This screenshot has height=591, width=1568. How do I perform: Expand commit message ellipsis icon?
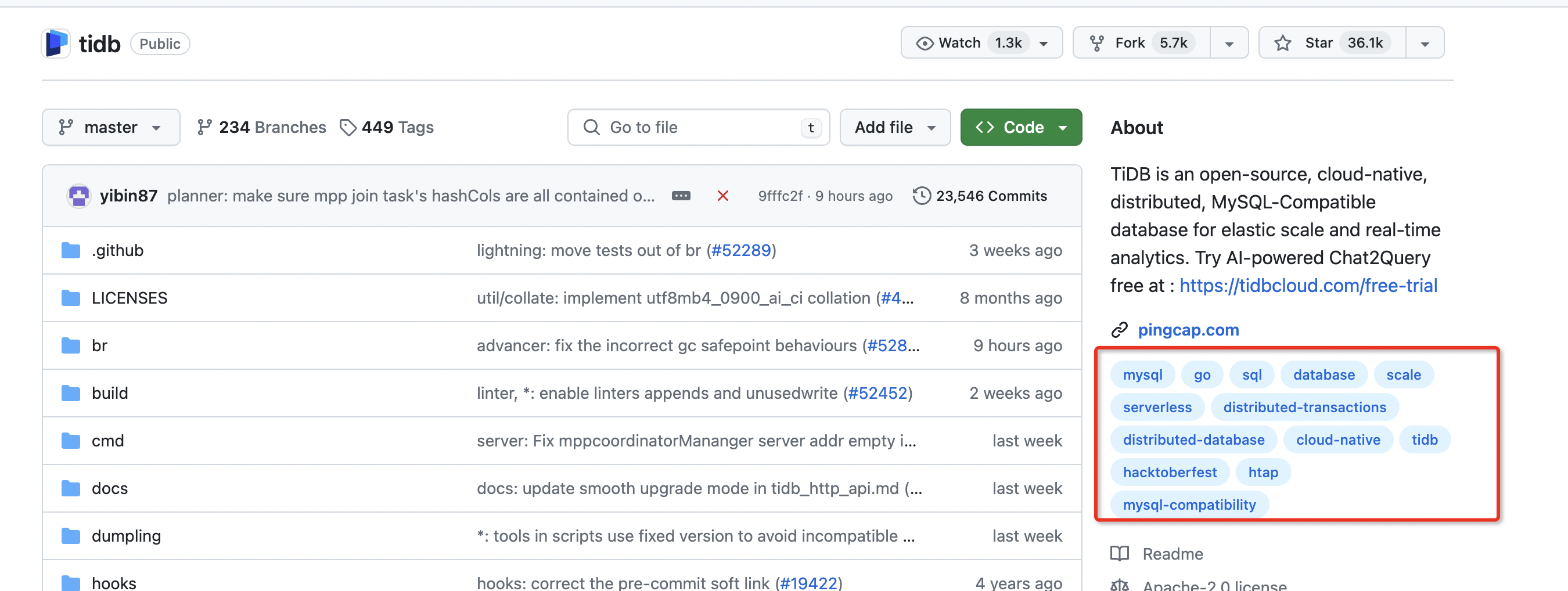click(x=681, y=196)
